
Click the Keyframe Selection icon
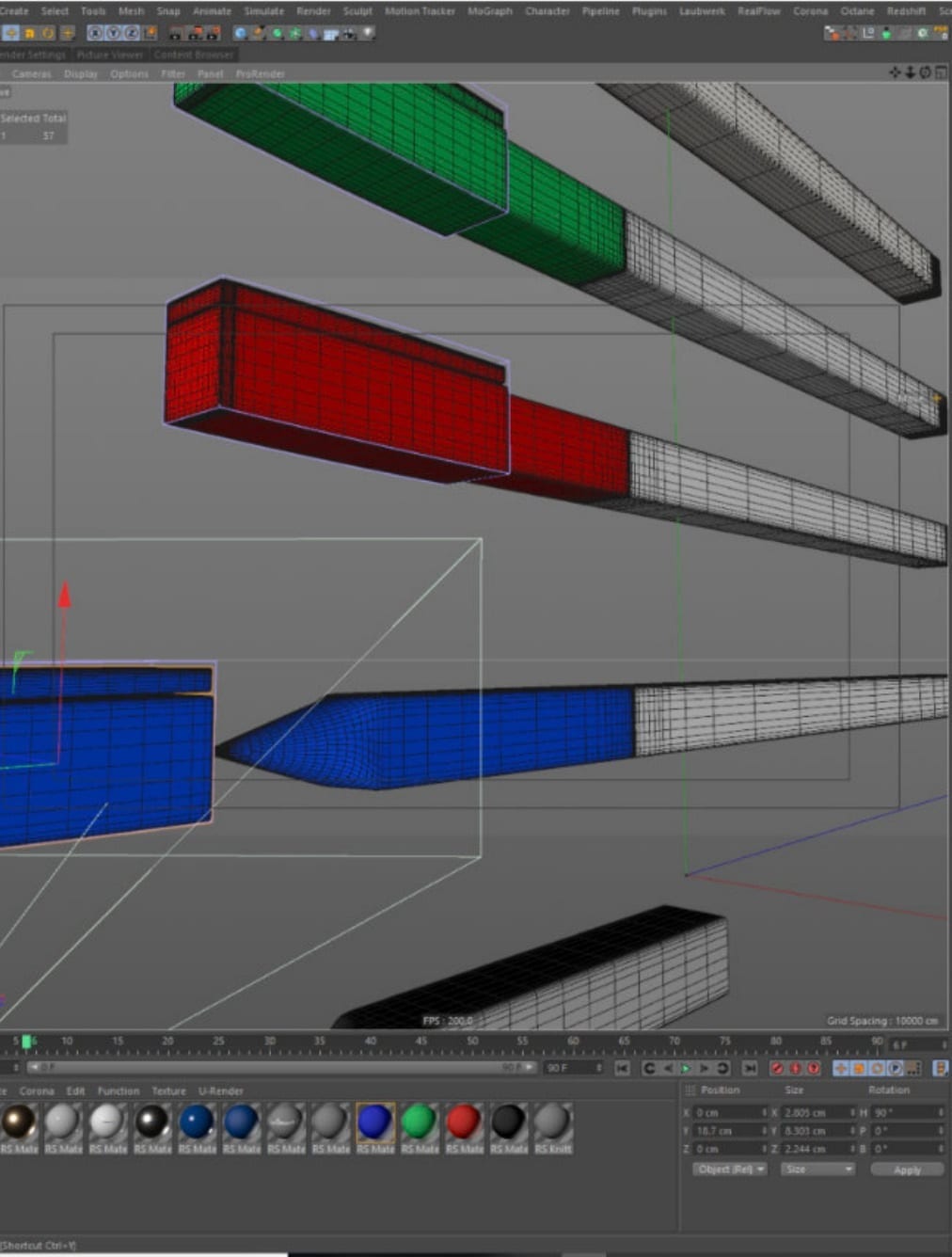coord(814,1068)
